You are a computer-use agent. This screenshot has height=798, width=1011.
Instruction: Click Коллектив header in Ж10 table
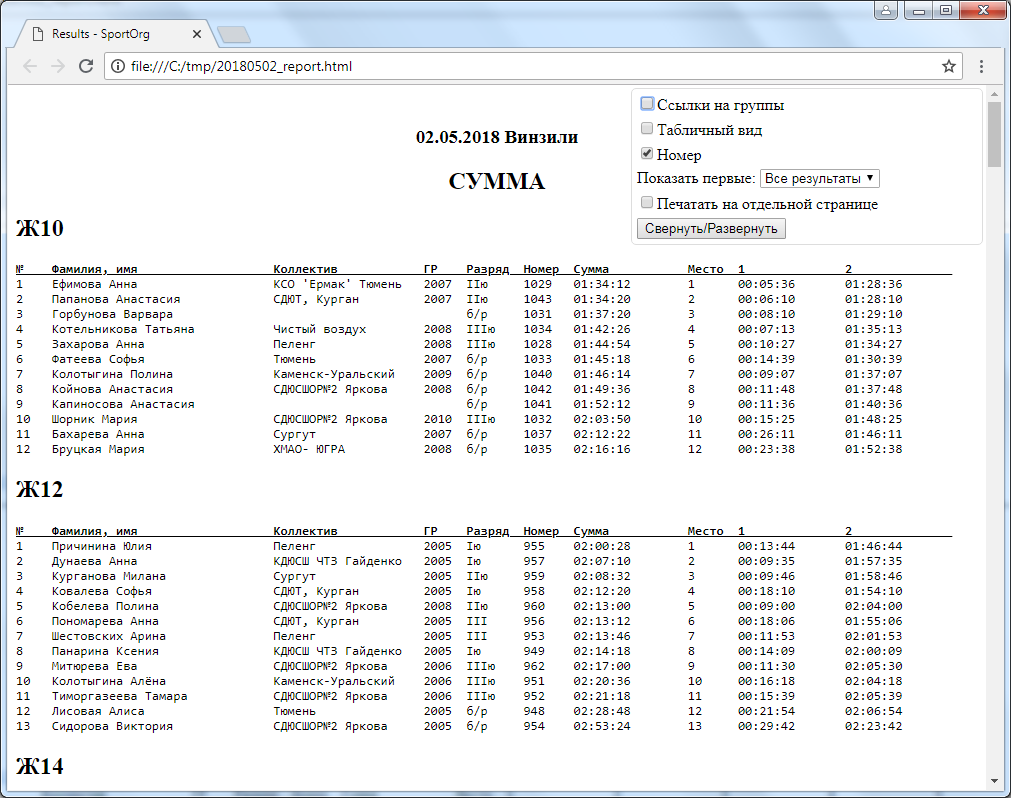305,269
